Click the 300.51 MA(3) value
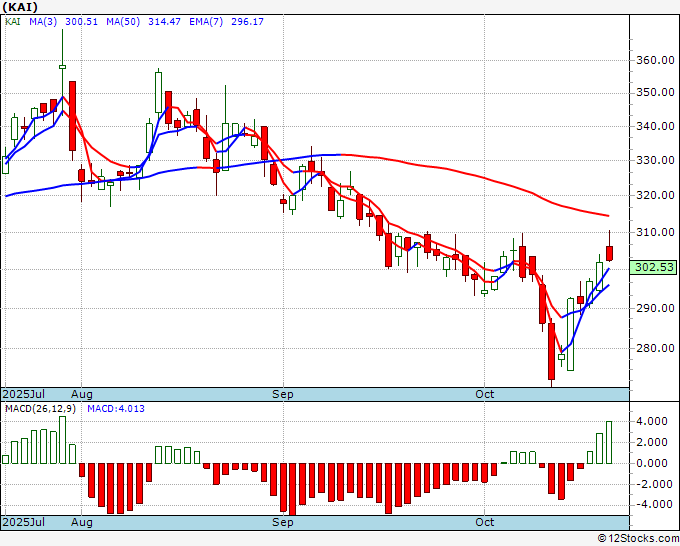The height and width of the screenshot is (546, 680). pos(81,22)
